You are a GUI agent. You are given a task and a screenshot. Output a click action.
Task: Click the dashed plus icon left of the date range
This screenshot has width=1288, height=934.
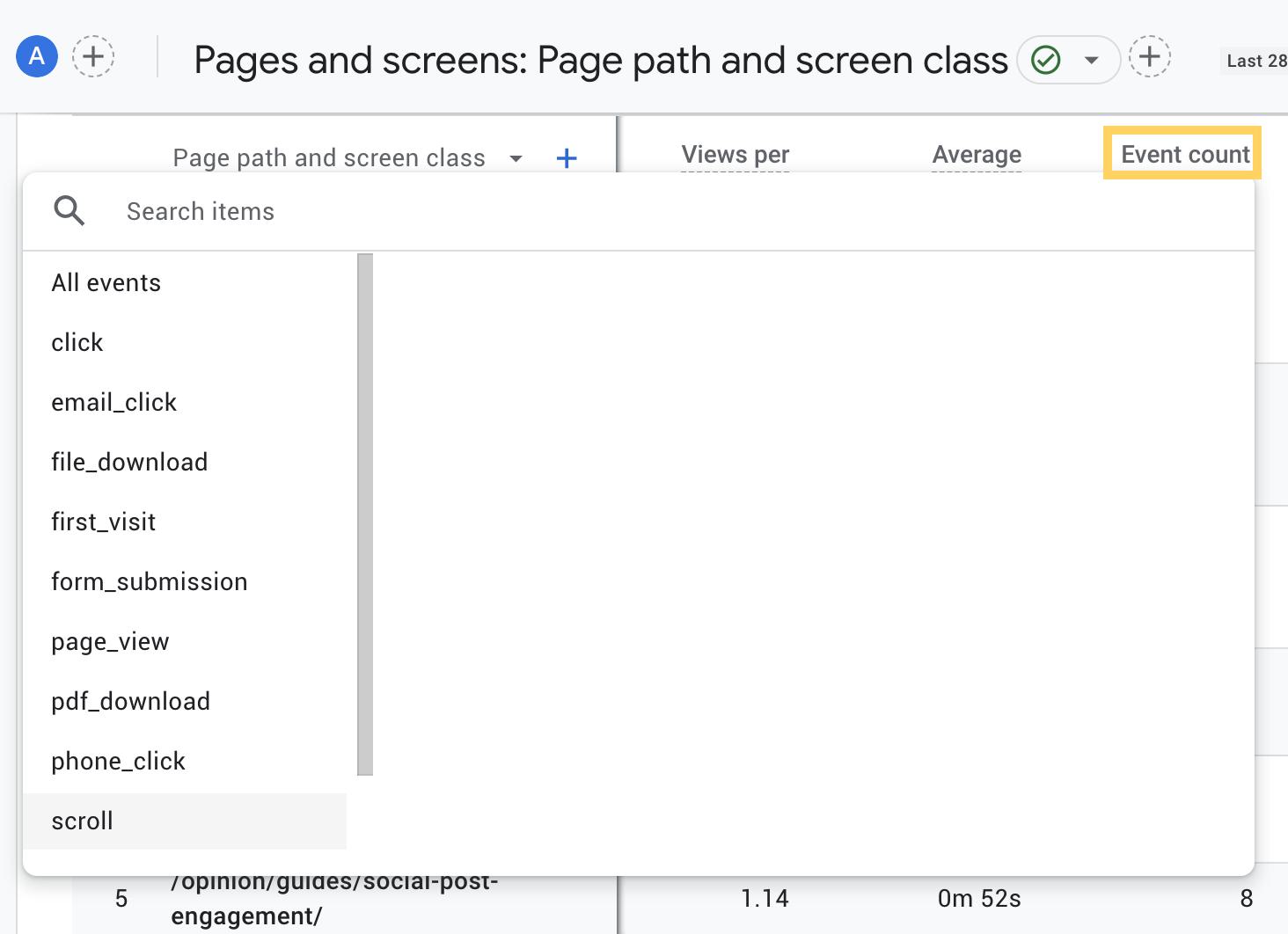1150,56
